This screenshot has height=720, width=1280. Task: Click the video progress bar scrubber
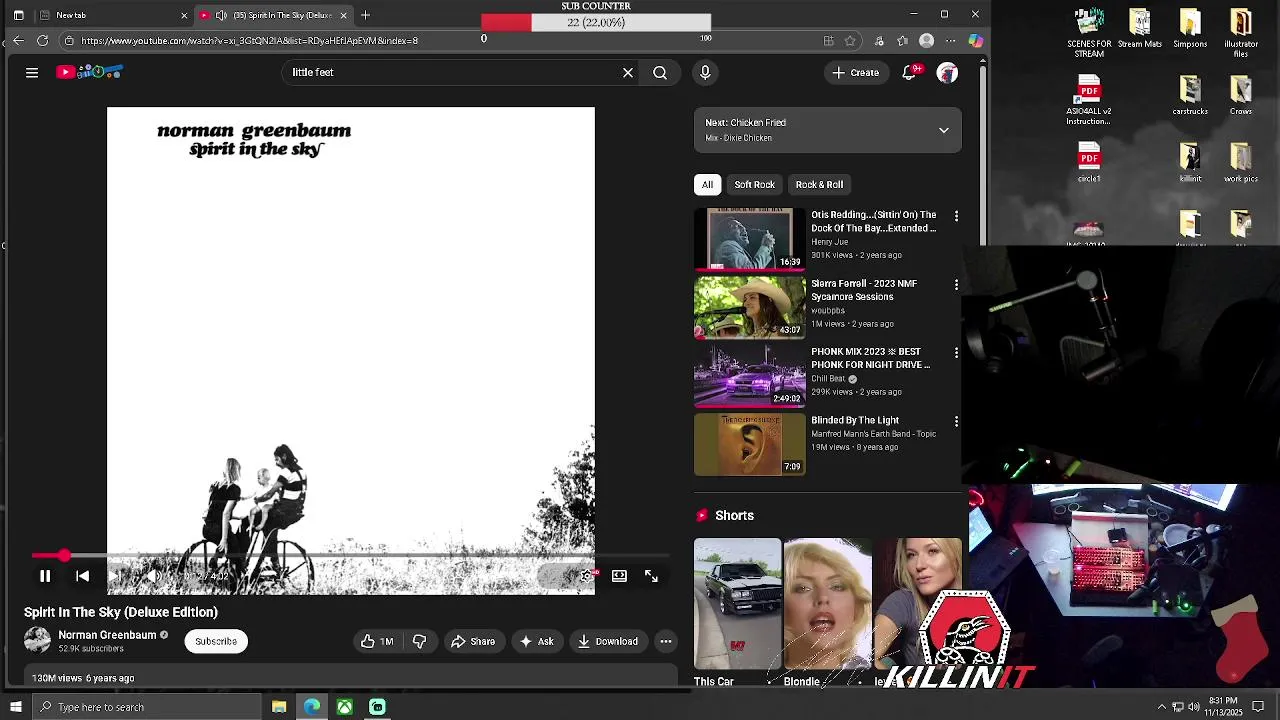click(x=64, y=555)
